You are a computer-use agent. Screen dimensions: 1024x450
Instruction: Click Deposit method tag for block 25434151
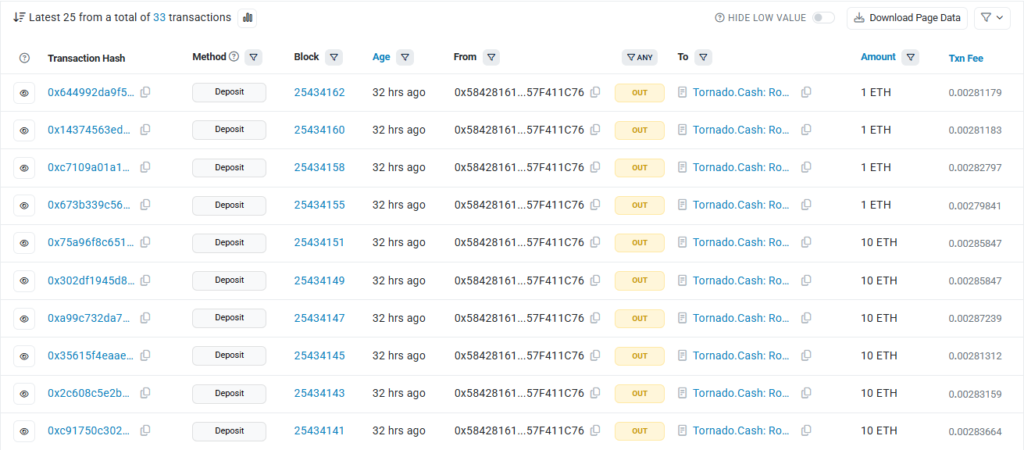coord(229,243)
